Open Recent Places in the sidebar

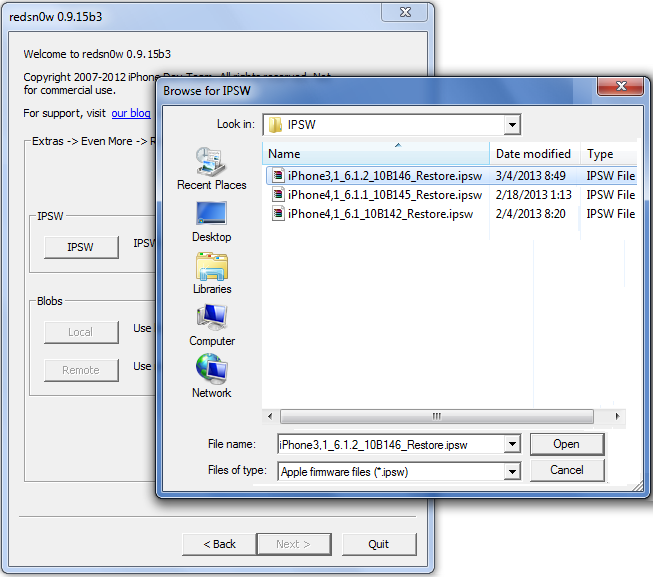tap(211, 167)
